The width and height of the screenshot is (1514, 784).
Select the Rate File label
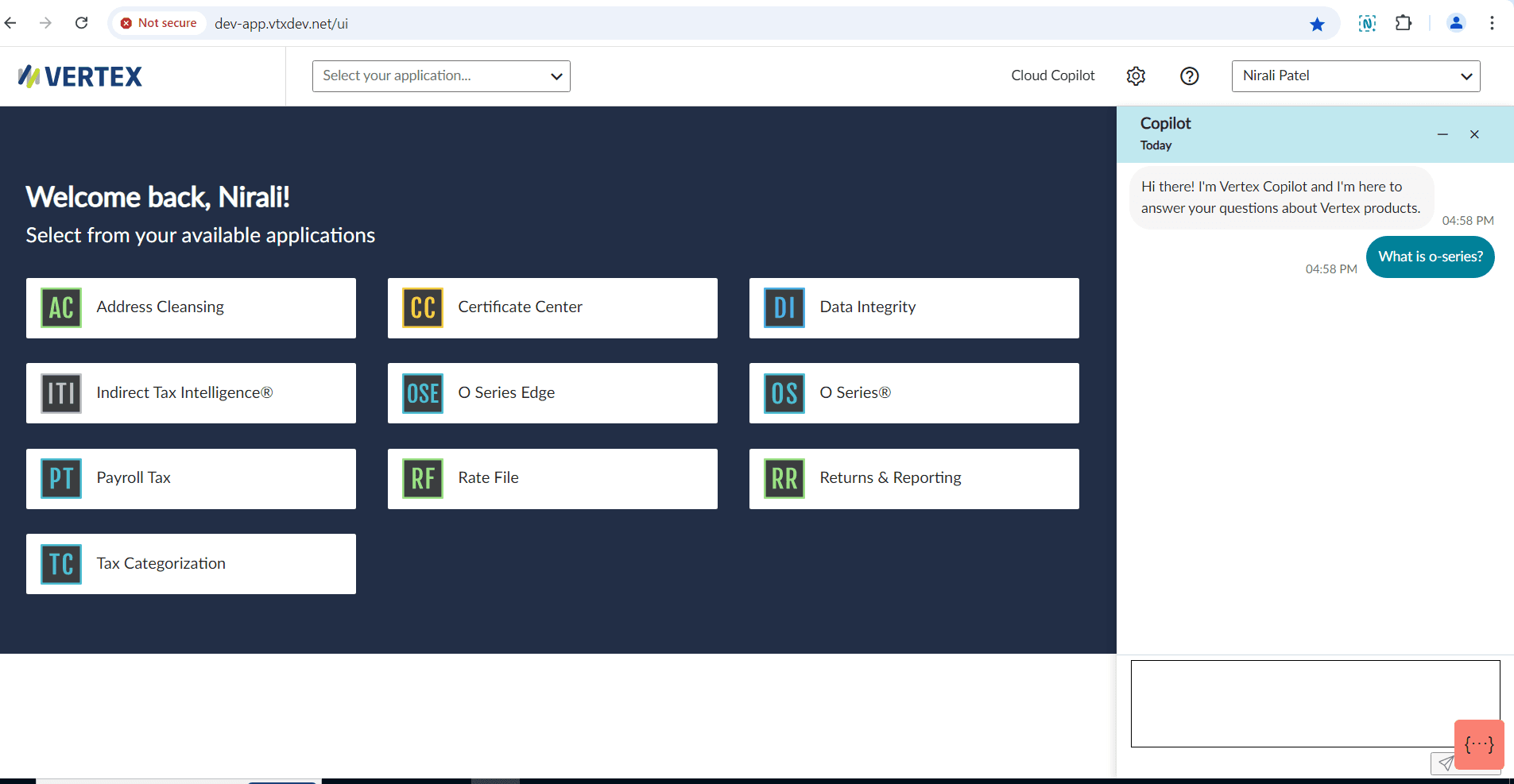tap(488, 477)
